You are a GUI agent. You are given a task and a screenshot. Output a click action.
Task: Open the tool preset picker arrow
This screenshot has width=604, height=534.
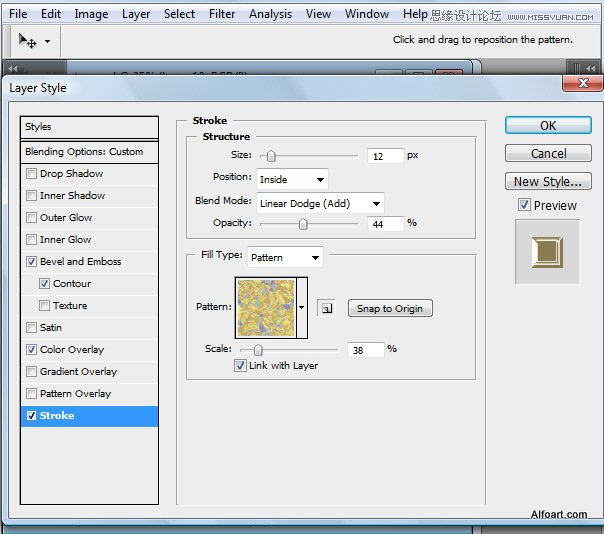(x=47, y=41)
